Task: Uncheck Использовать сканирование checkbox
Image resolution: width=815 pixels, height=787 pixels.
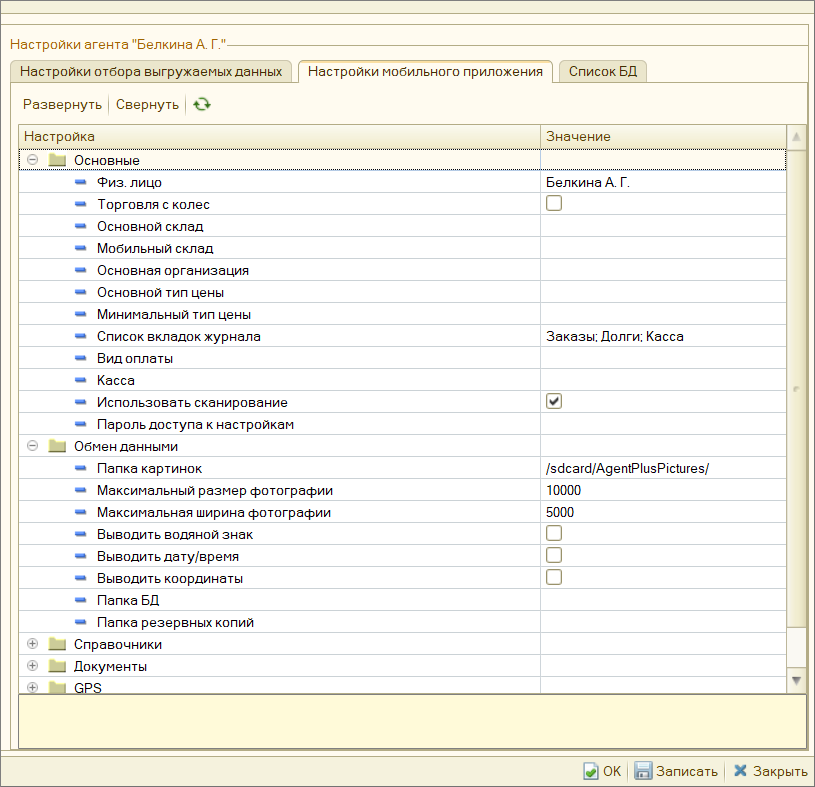Action: click(x=554, y=401)
